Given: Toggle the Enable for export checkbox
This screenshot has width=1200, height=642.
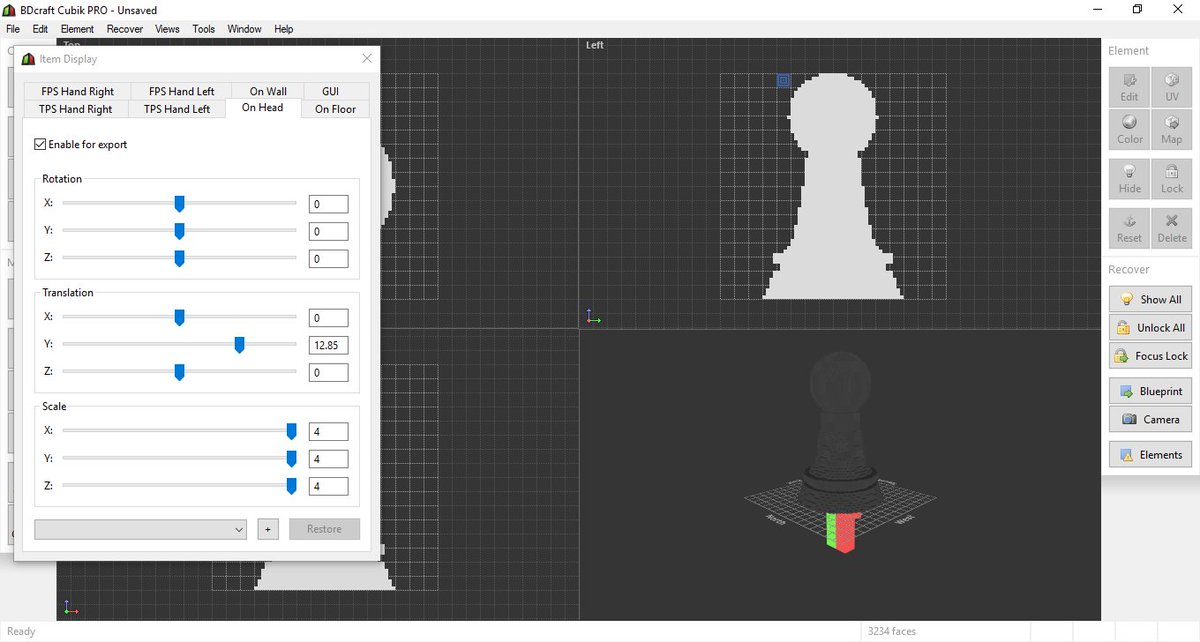Looking at the screenshot, I should coord(40,144).
